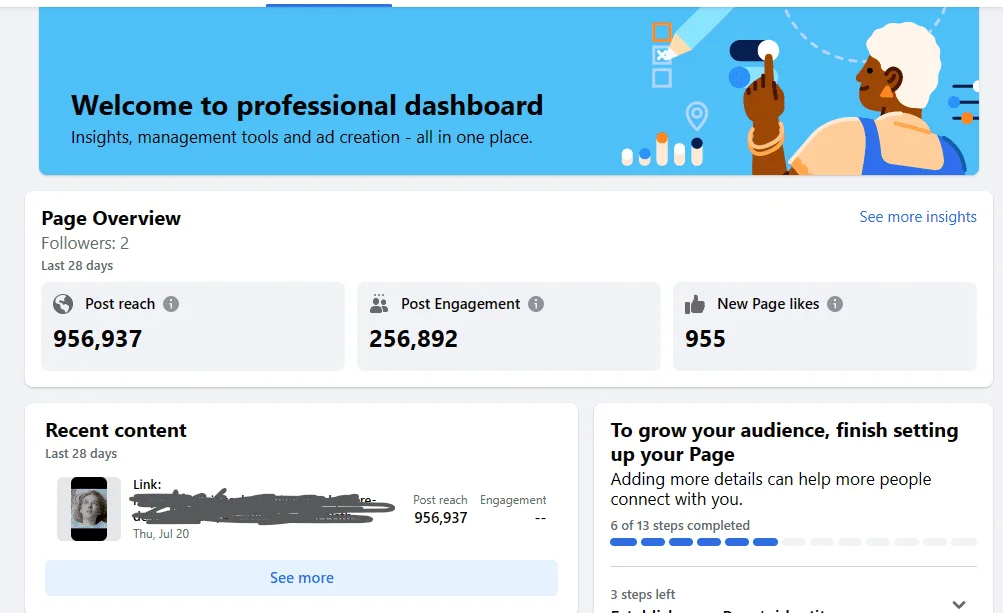Click the Recent content heading
The height and width of the screenshot is (613, 1003).
pyautogui.click(x=116, y=430)
